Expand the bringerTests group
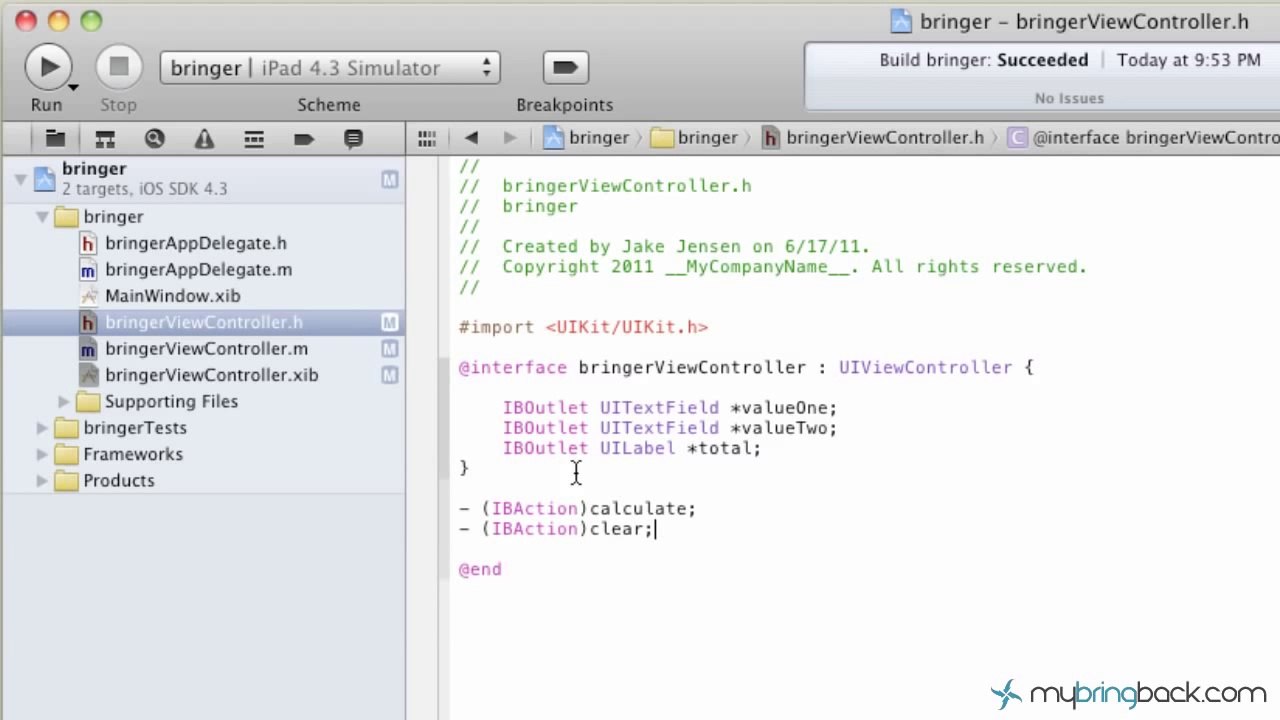1280x720 pixels. click(42, 428)
